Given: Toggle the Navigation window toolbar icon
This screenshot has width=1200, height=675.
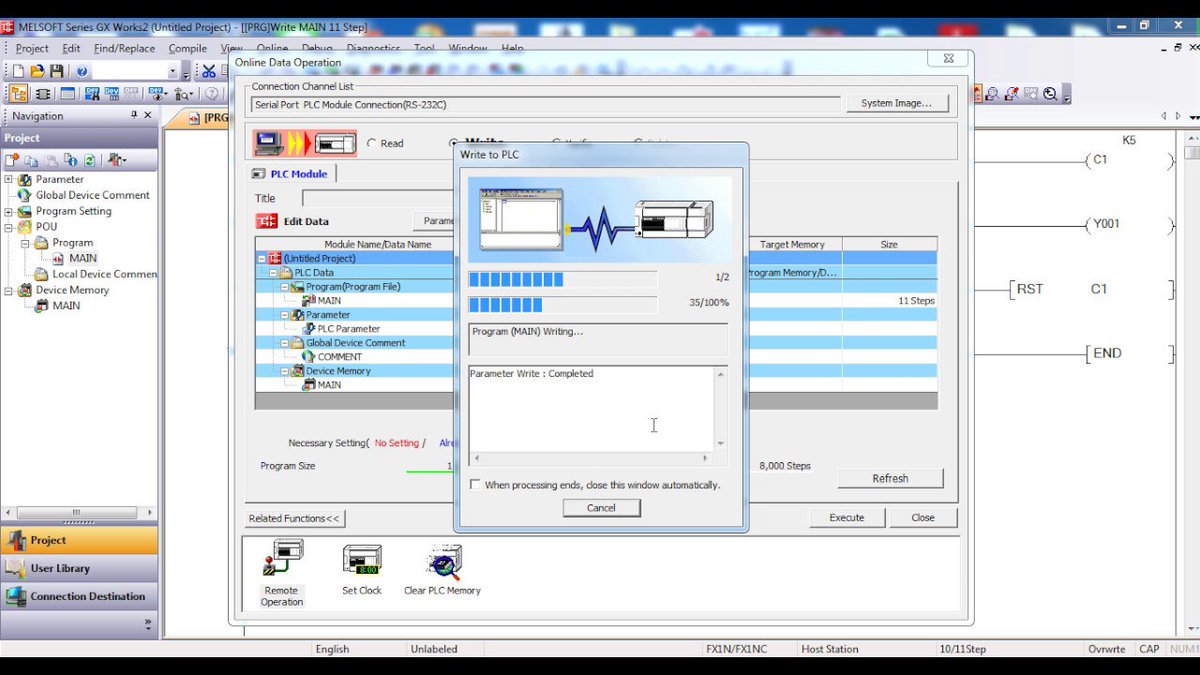Looking at the screenshot, I should pyautogui.click(x=18, y=94).
